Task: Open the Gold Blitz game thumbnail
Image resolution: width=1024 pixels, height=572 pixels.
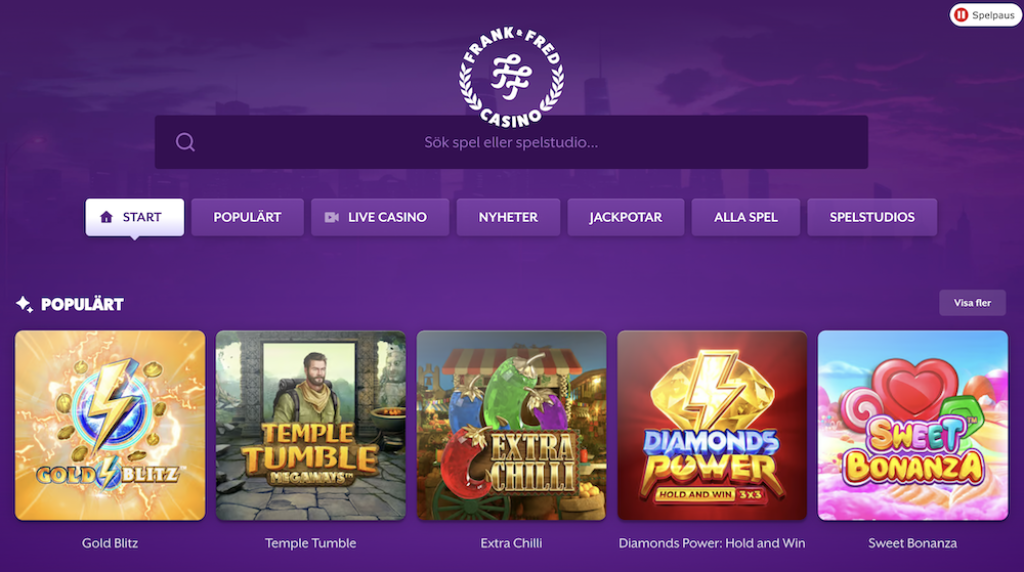Action: (110, 425)
